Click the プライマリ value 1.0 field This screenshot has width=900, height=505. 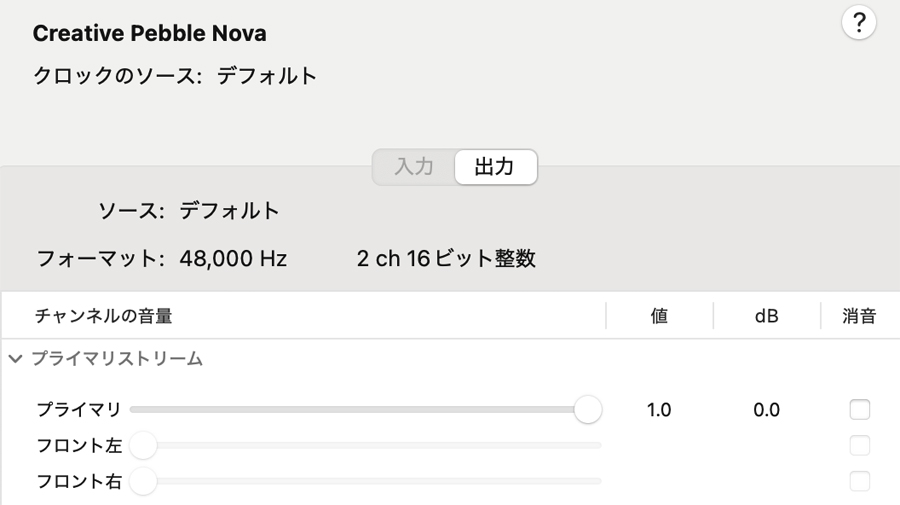[659, 410]
